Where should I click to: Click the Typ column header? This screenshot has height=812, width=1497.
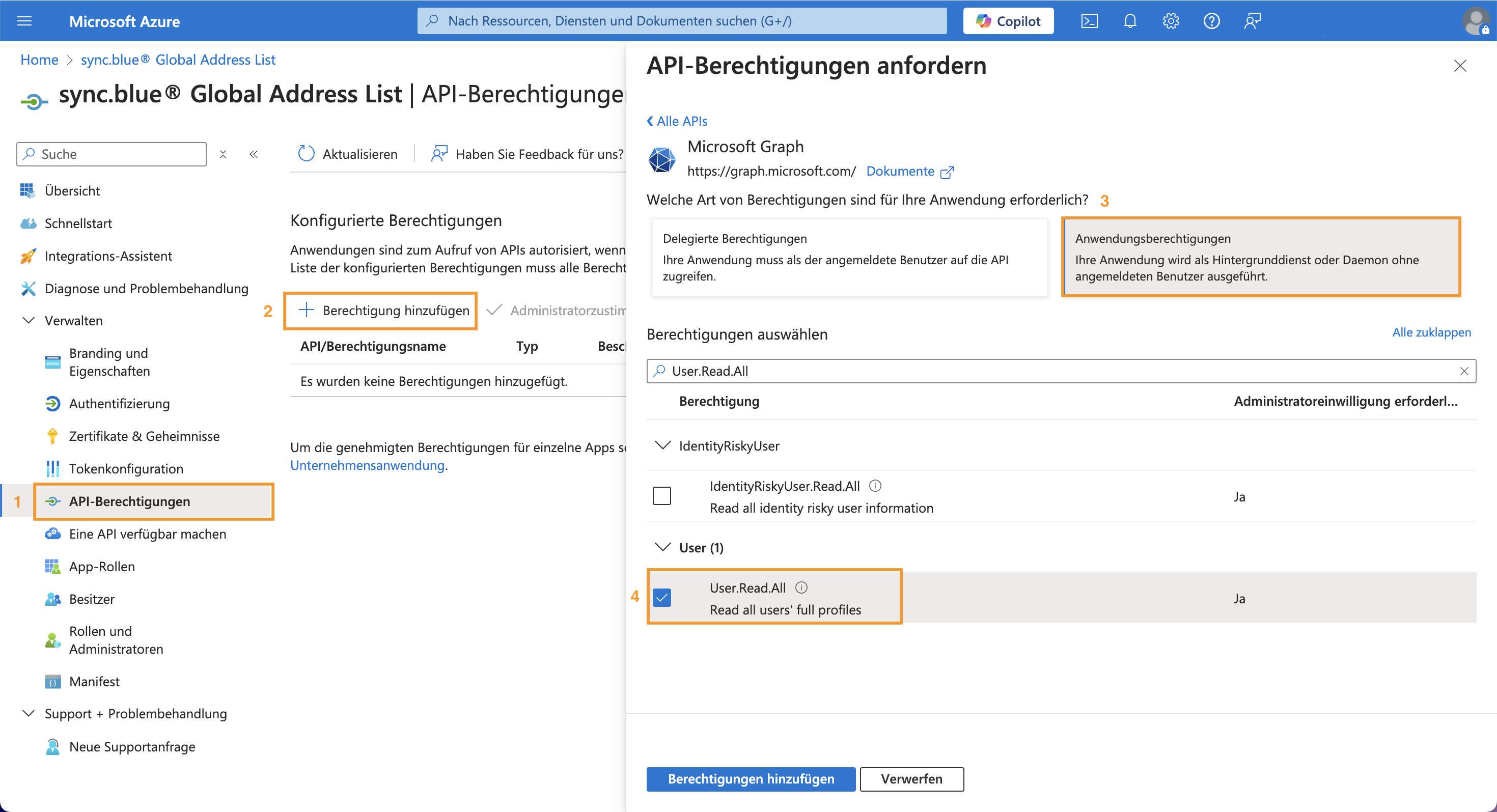pos(527,346)
